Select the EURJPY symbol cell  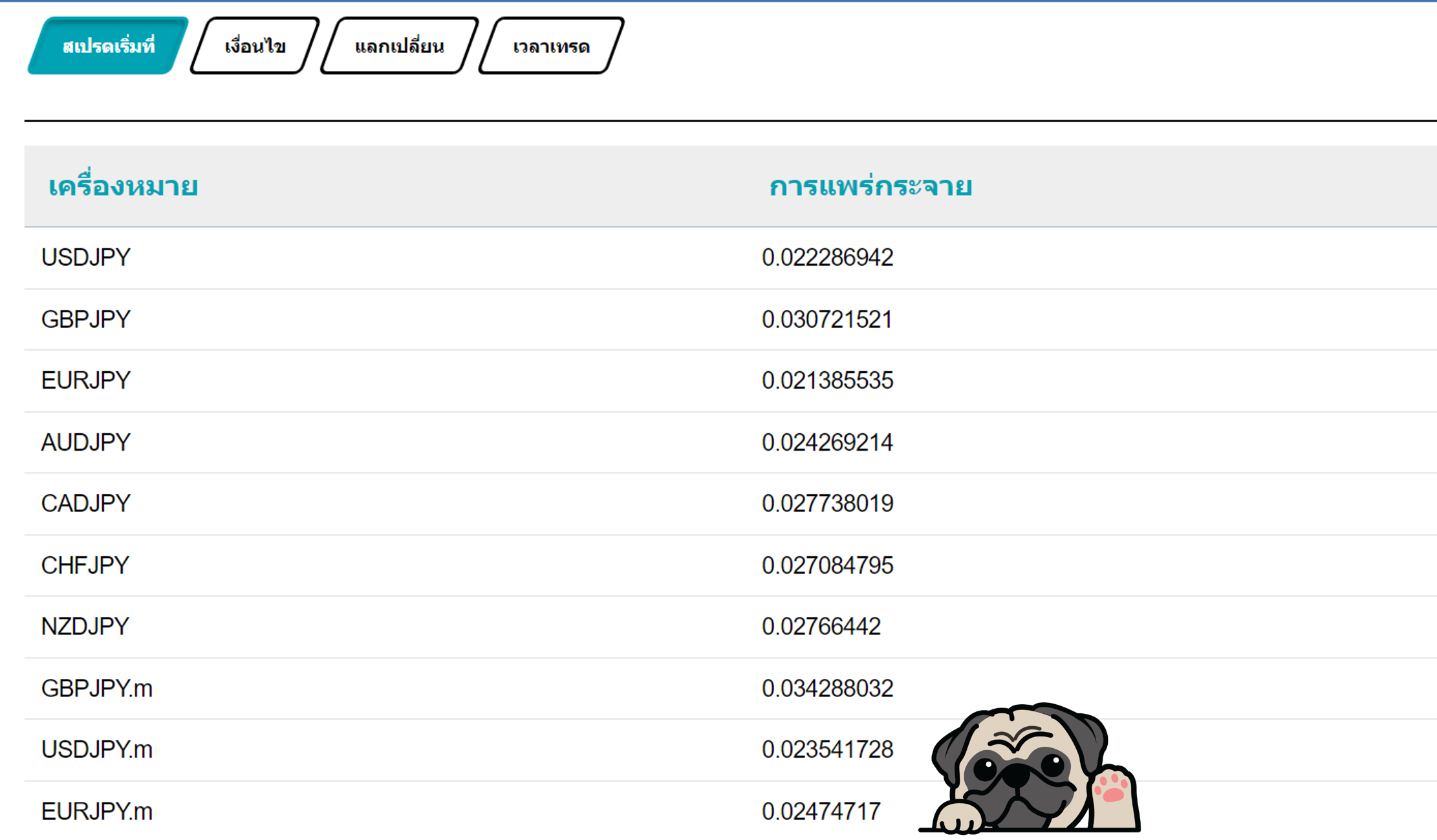coord(86,380)
